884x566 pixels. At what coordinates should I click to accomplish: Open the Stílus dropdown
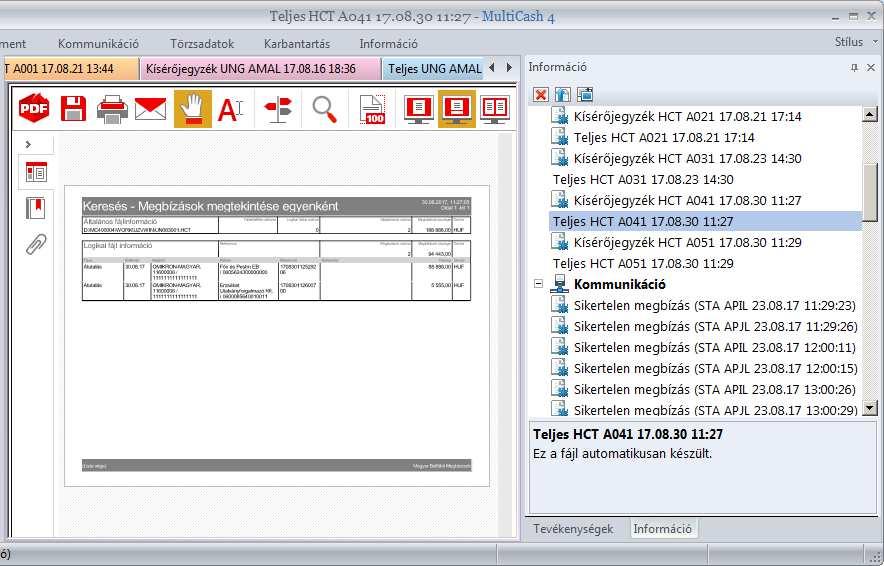coord(856,42)
